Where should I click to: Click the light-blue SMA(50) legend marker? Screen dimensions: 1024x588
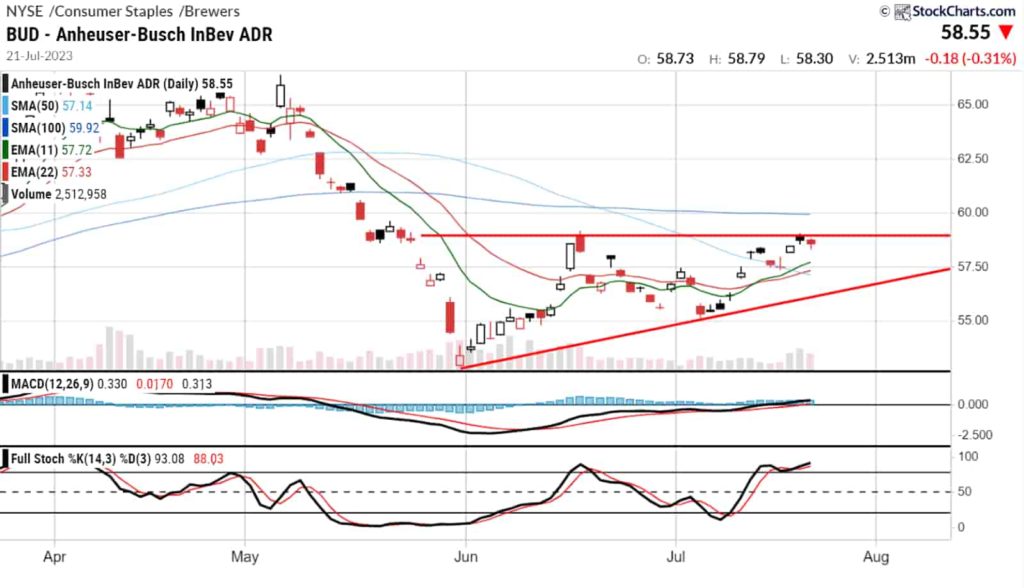[4, 106]
